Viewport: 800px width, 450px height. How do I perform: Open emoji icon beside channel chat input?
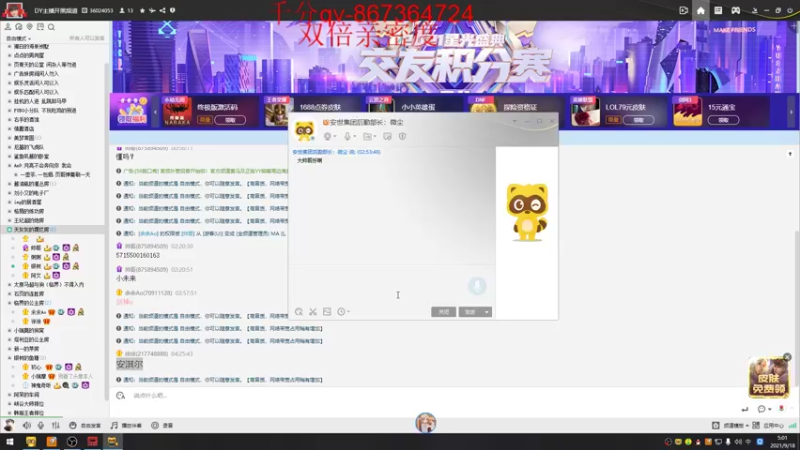[x=120, y=395]
